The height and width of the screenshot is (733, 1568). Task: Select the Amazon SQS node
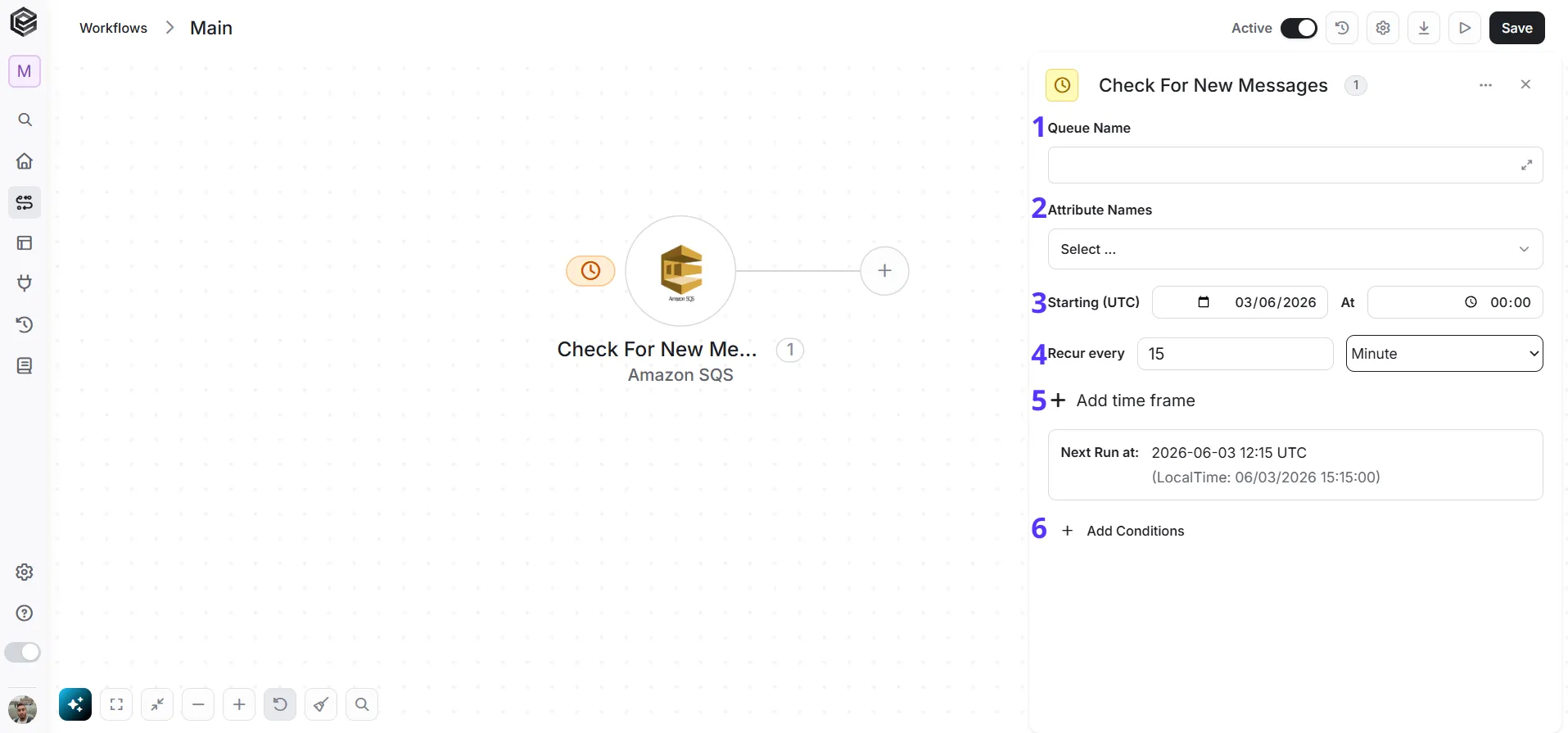tap(680, 271)
